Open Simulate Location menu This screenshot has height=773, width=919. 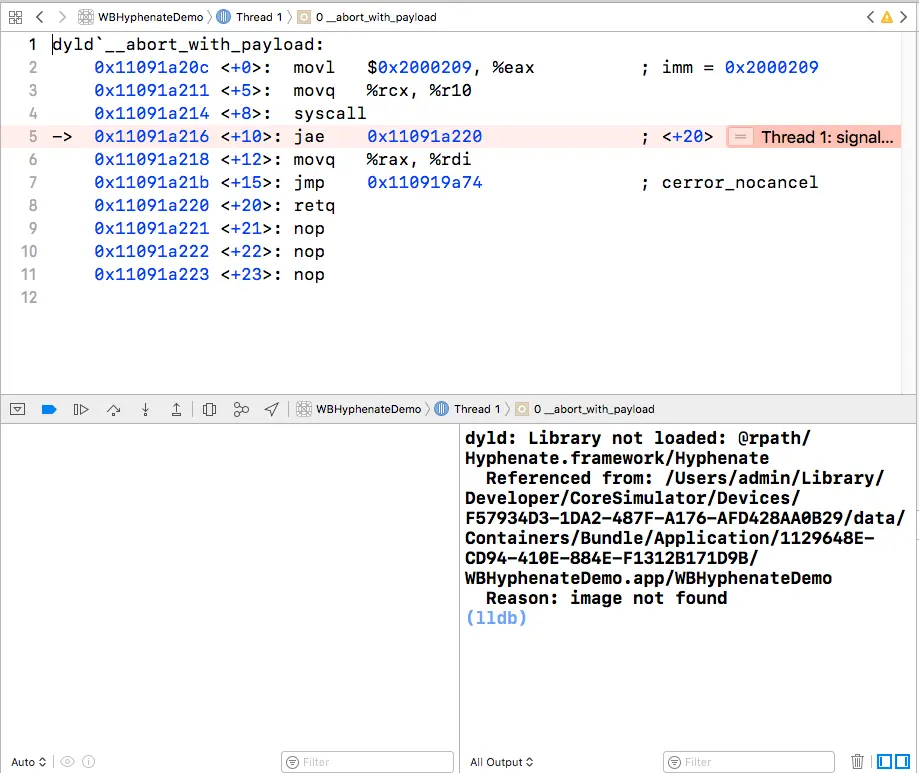271,409
